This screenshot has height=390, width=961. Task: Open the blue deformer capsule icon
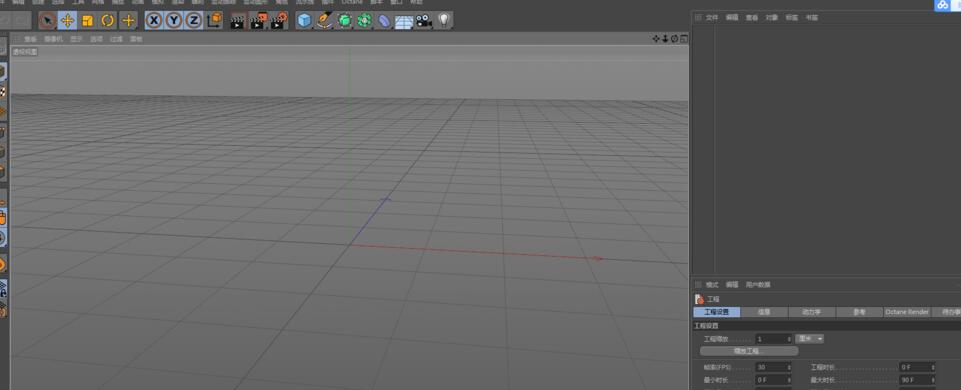(384, 20)
